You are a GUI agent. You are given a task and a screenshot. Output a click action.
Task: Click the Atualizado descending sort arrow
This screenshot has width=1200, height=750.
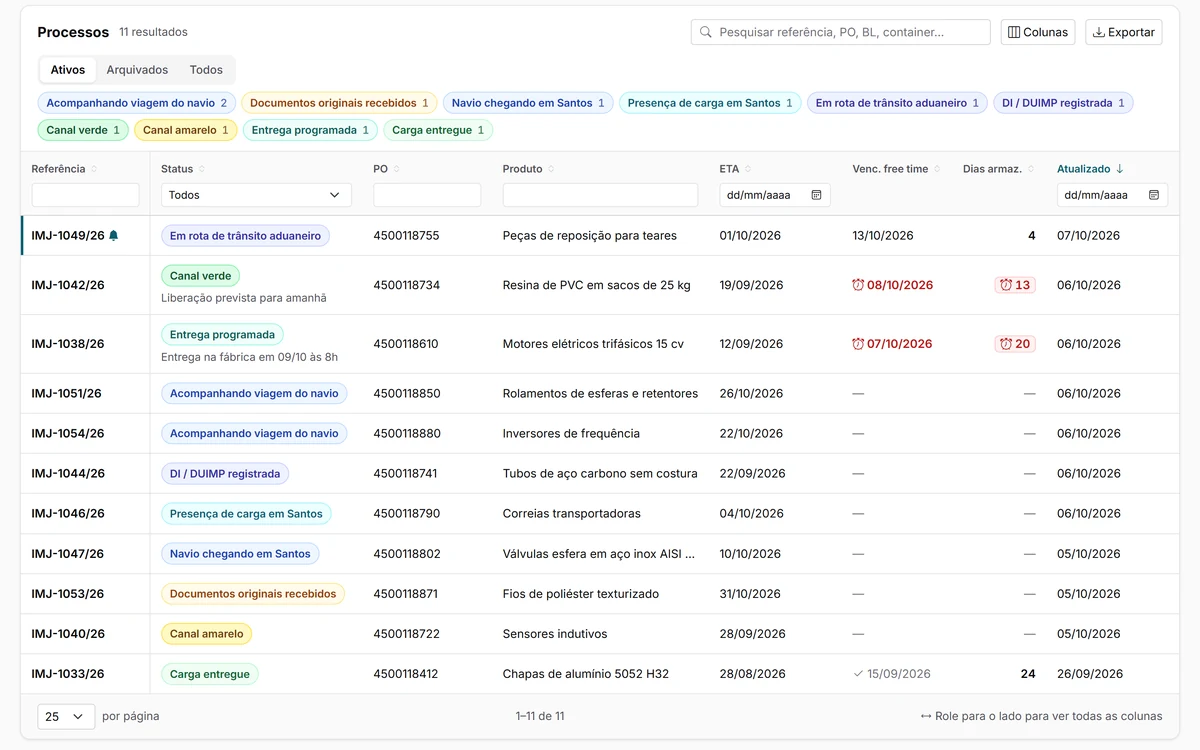(1119, 169)
